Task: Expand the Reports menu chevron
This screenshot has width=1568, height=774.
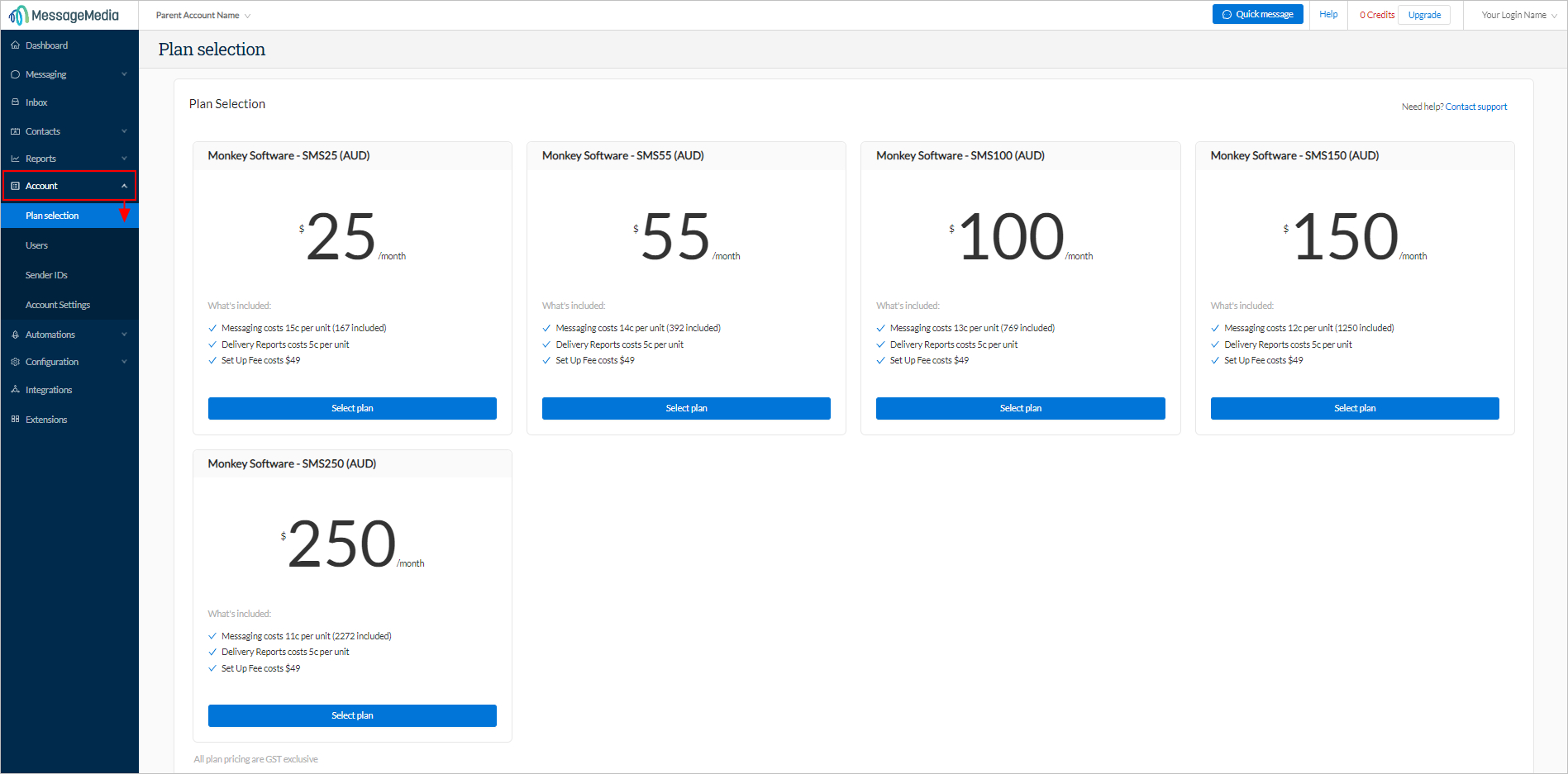Action: coord(124,159)
